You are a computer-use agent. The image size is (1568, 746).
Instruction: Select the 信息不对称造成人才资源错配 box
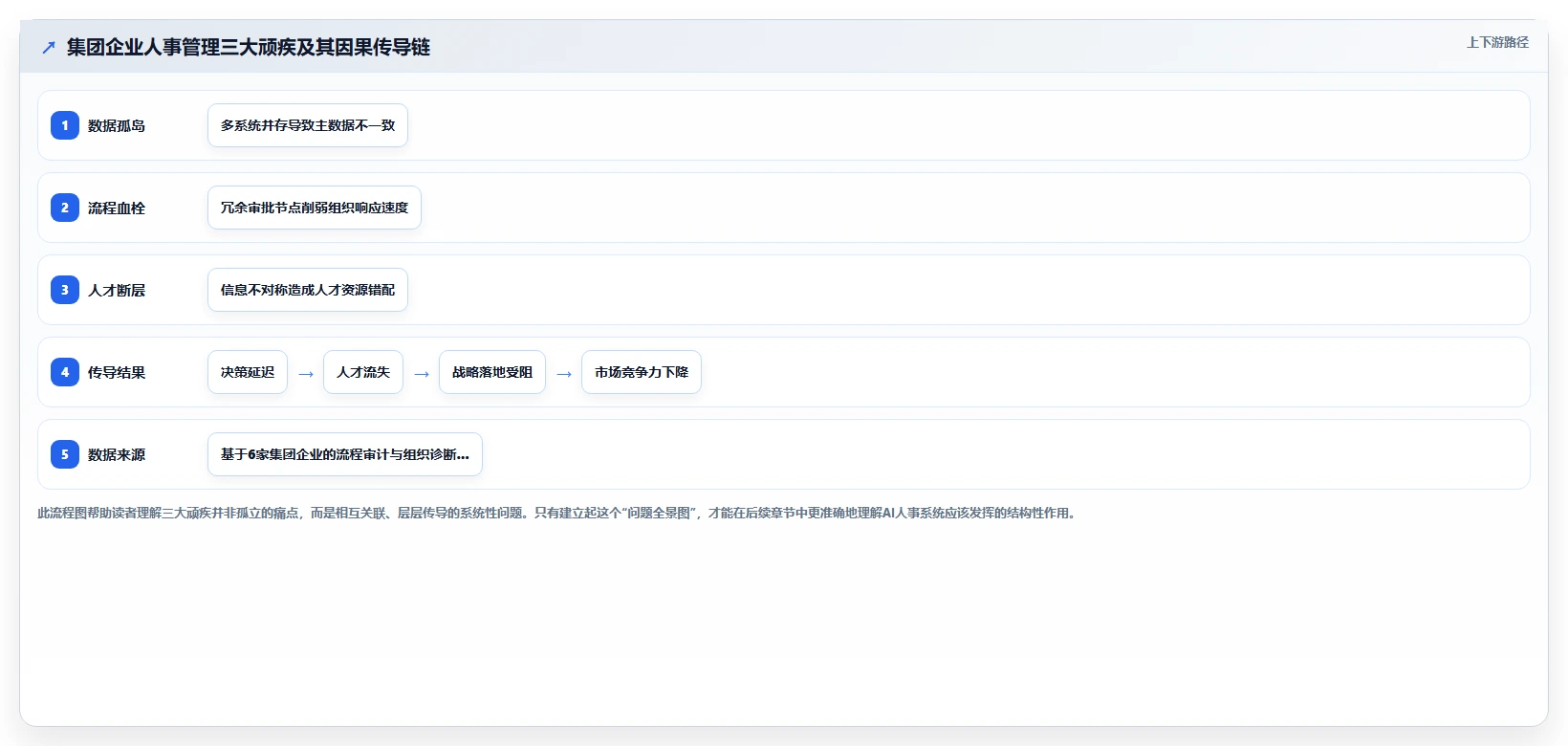(308, 290)
